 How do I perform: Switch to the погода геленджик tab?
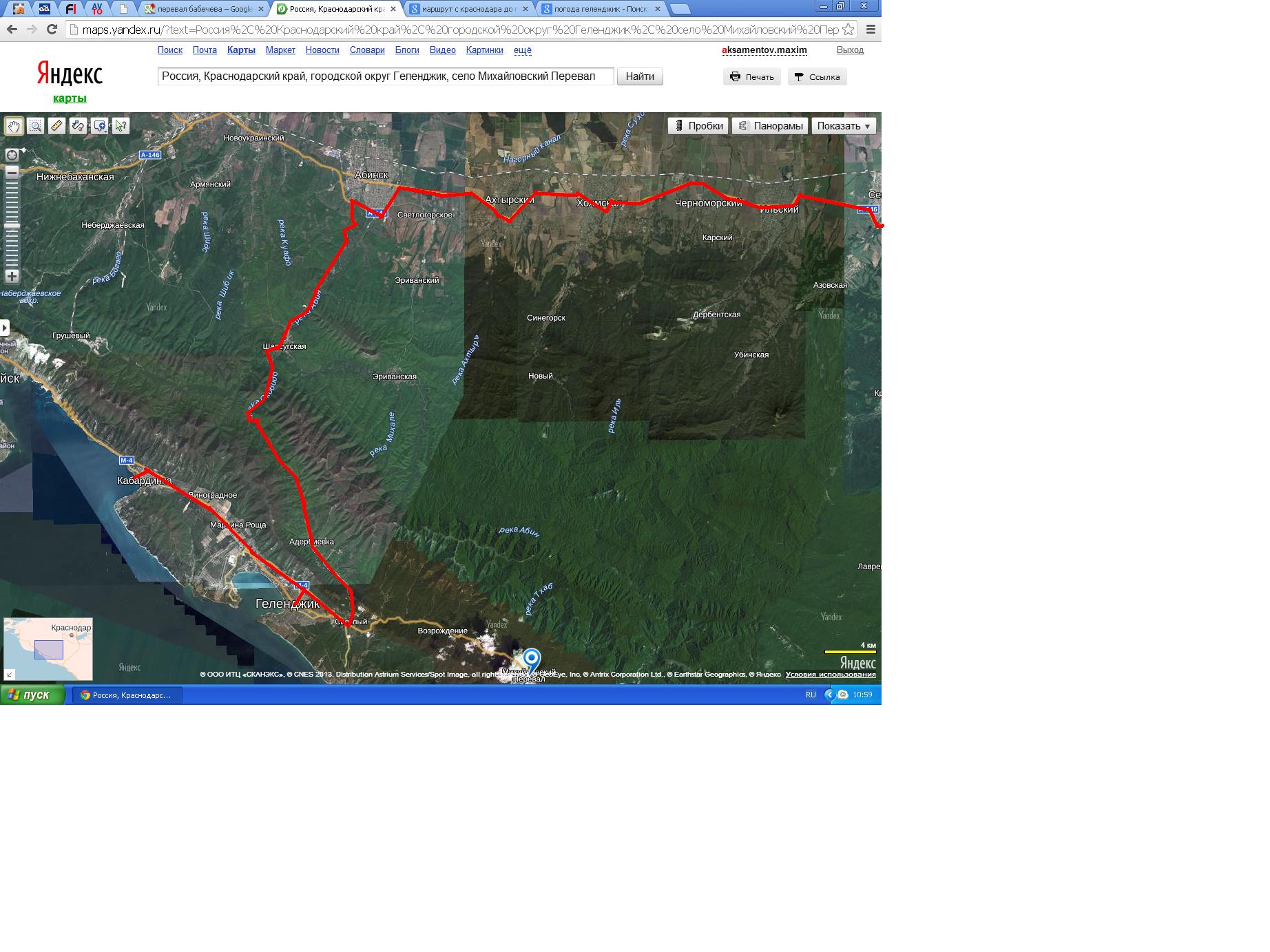[x=601, y=9]
